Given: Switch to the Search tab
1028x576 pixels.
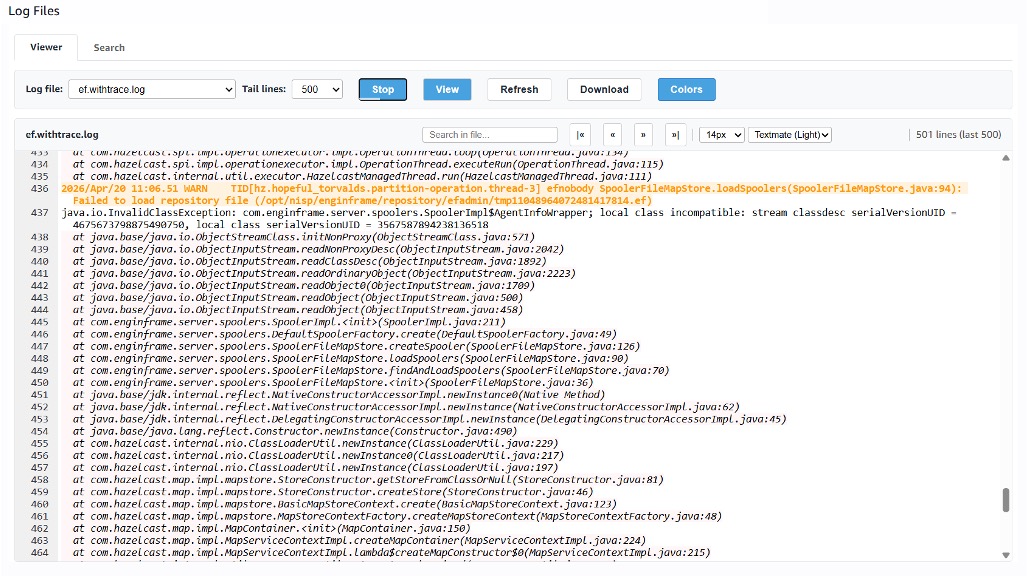Looking at the screenshot, I should coord(109,47).
